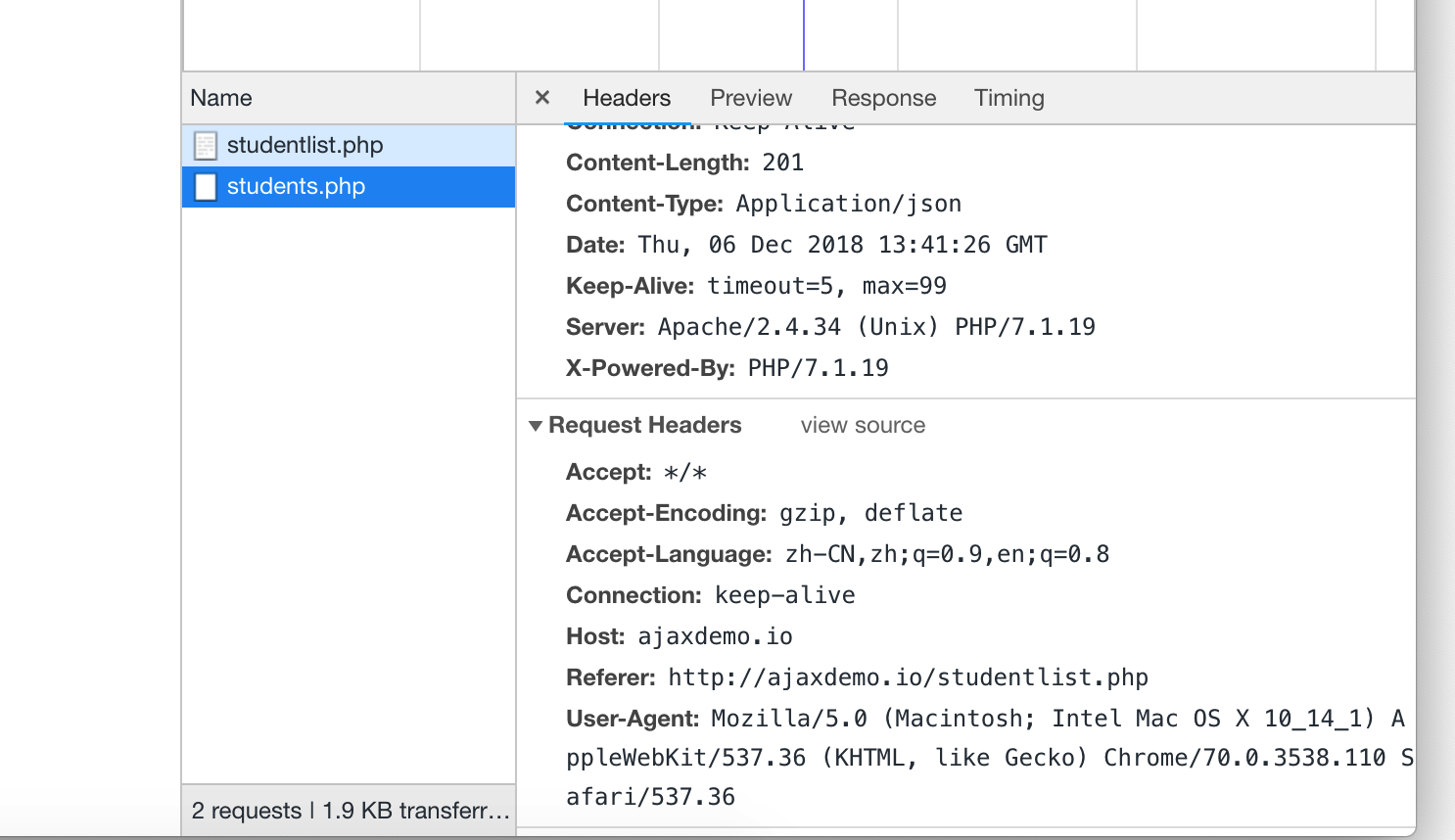The height and width of the screenshot is (840, 1455).
Task: Click the view source link
Action: click(x=863, y=425)
